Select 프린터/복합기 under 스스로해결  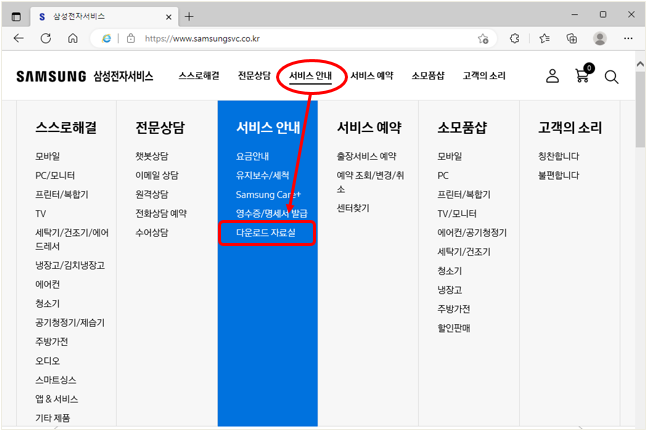[x=62, y=194]
